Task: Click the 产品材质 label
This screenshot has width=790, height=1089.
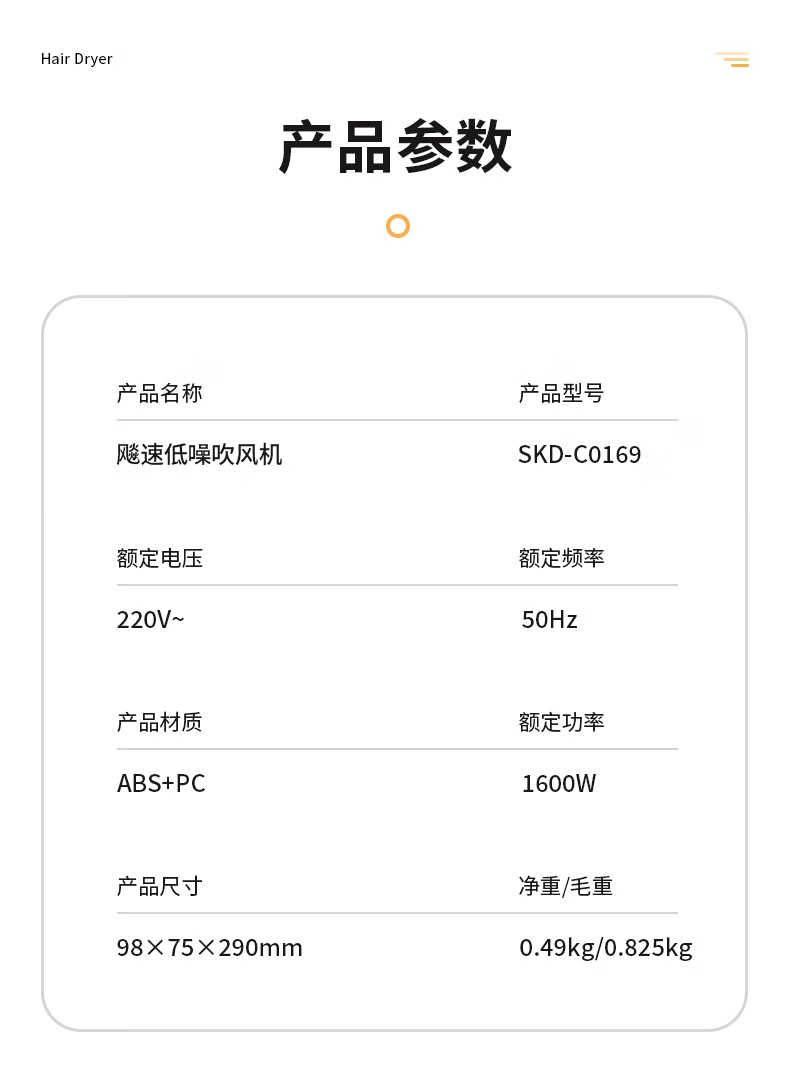Action: pos(159,722)
